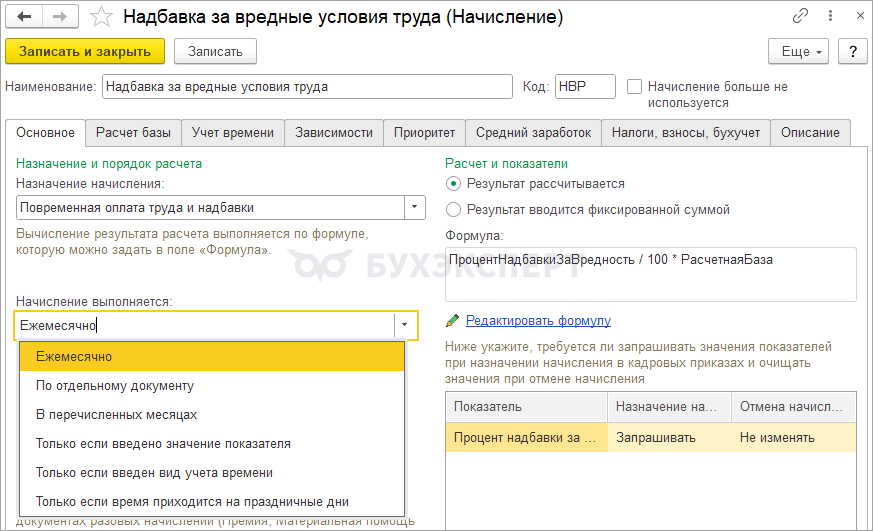Open help with the question mark button
The image size is (873, 531).
[852, 51]
